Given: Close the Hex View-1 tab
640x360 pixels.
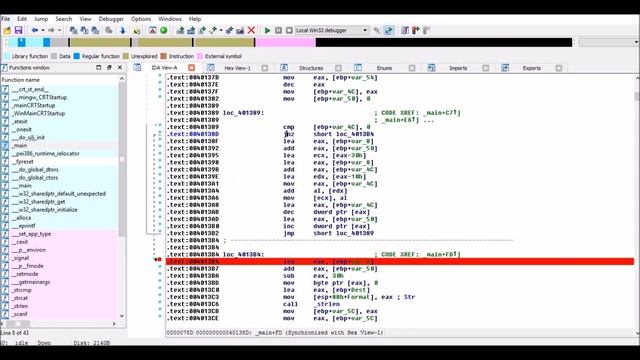Looking at the screenshot, I should (264, 68).
